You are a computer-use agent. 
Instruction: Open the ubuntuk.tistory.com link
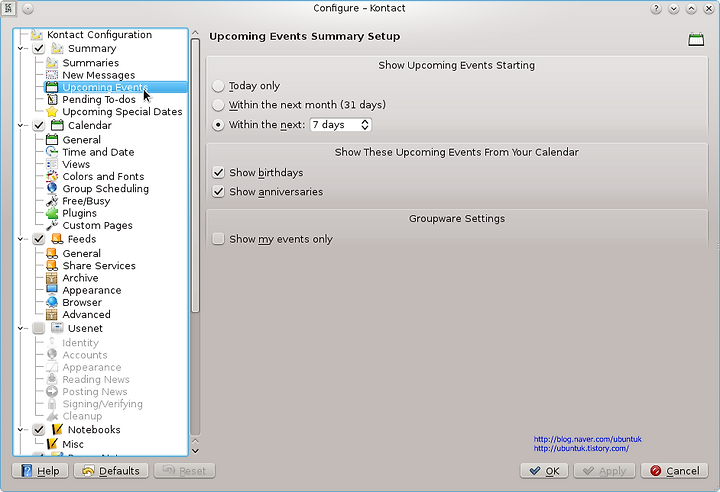coord(581,448)
